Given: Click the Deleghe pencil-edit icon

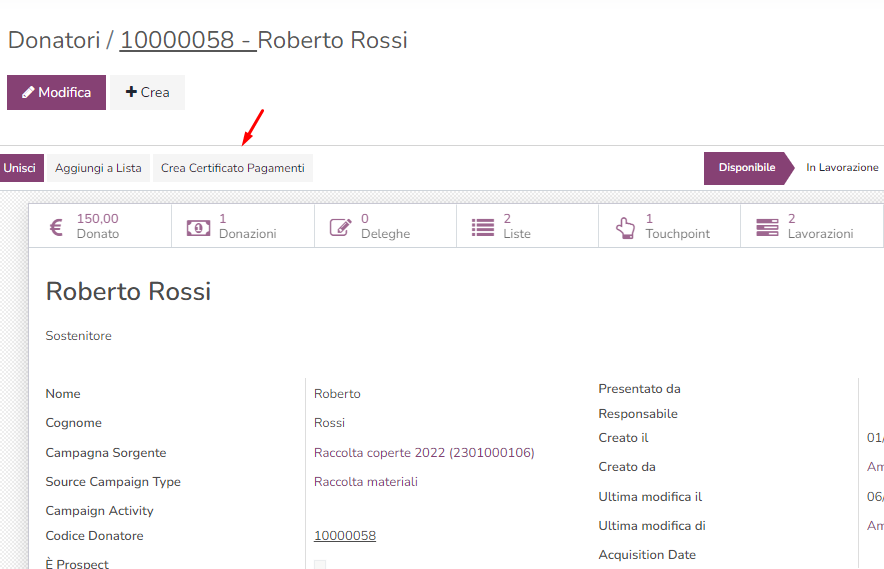Looking at the screenshot, I should pyautogui.click(x=341, y=227).
